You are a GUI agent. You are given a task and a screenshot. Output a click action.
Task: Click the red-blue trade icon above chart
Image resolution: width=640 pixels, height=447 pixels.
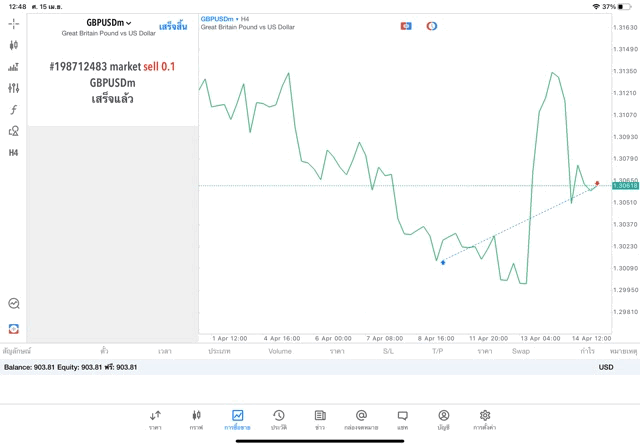pyautogui.click(x=406, y=26)
